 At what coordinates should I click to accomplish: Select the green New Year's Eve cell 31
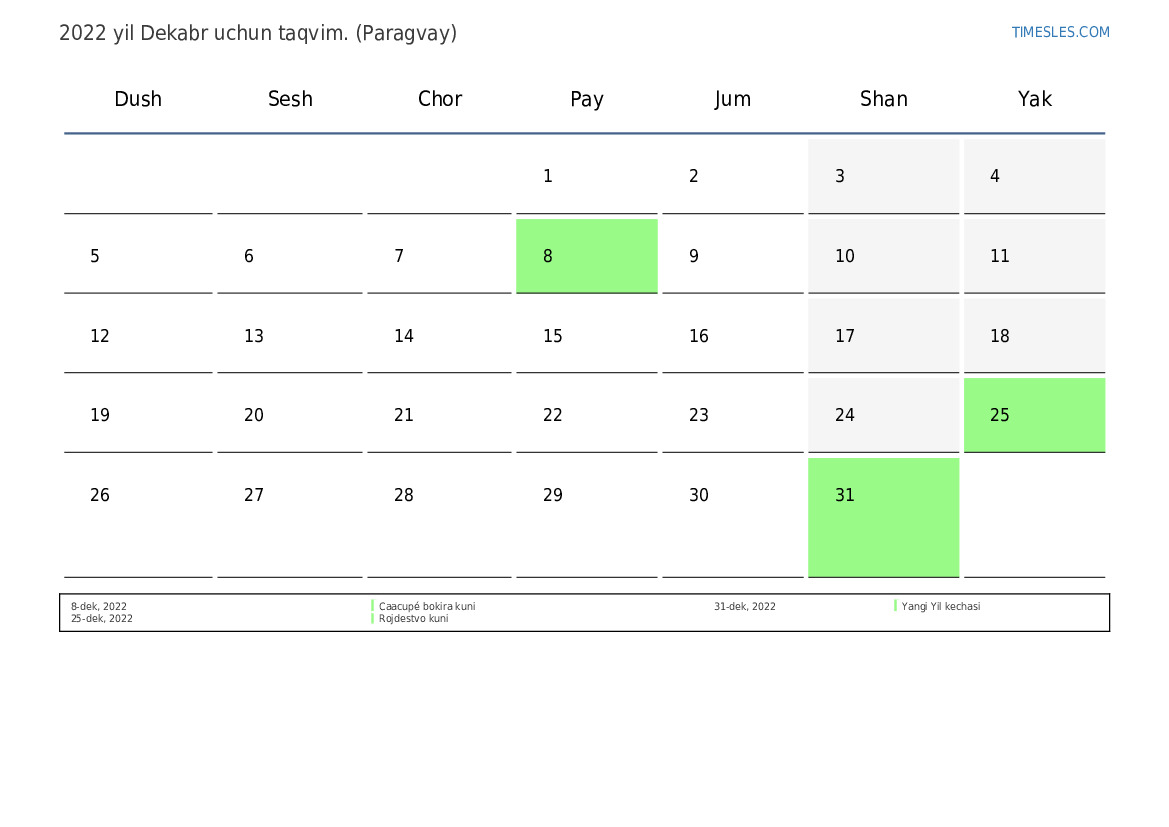(x=883, y=518)
